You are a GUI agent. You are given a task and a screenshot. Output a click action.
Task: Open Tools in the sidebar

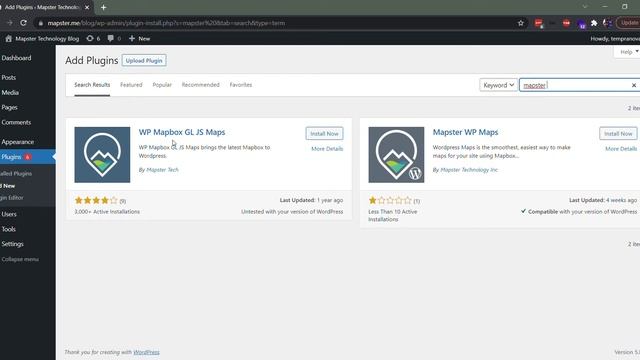click(9, 229)
